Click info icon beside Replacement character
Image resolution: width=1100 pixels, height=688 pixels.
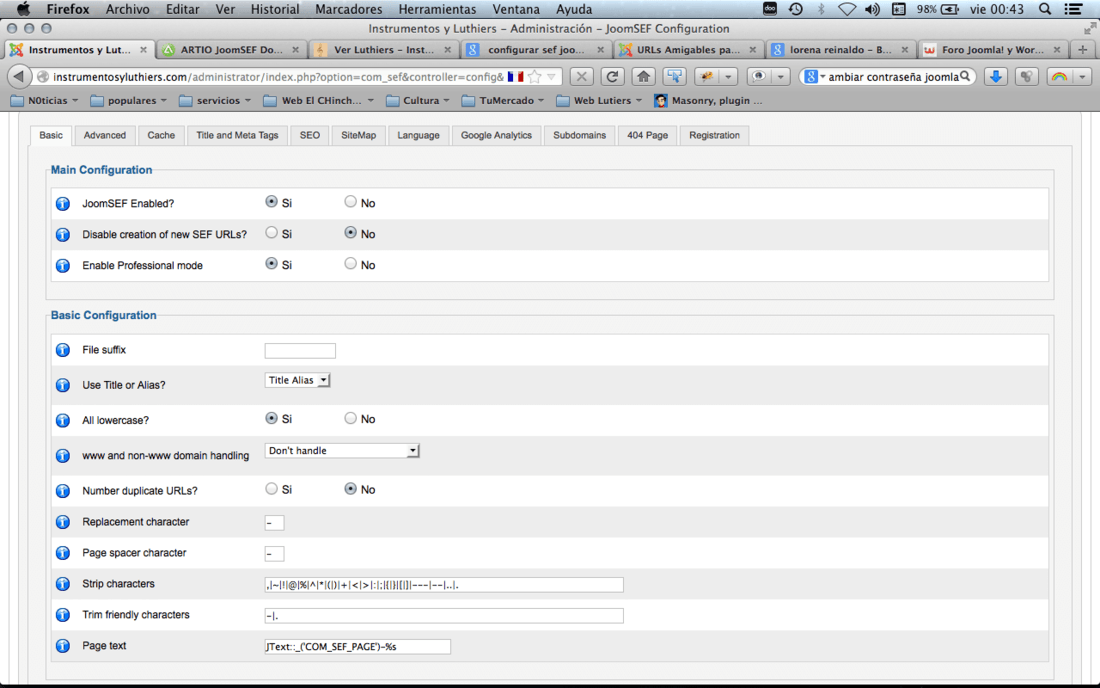click(63, 522)
